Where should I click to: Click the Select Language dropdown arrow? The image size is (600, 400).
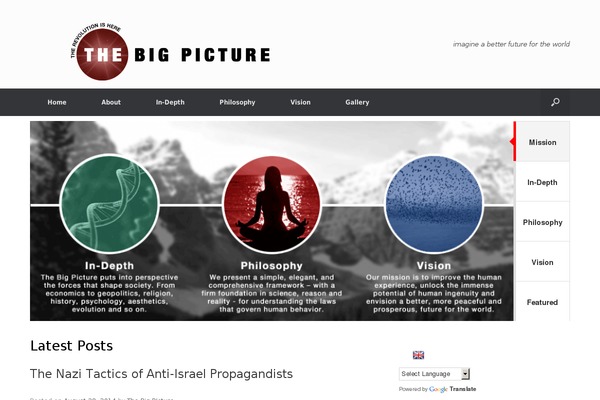click(465, 374)
